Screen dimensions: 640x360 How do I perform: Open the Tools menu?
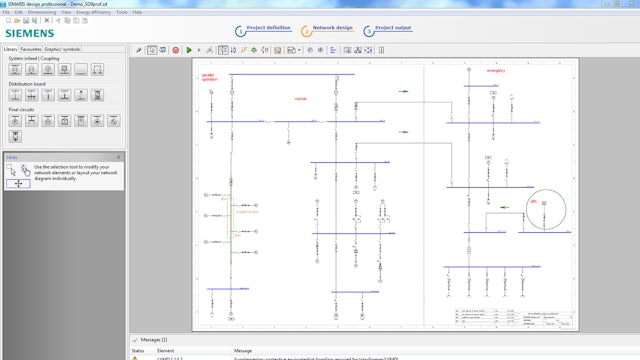coord(122,12)
